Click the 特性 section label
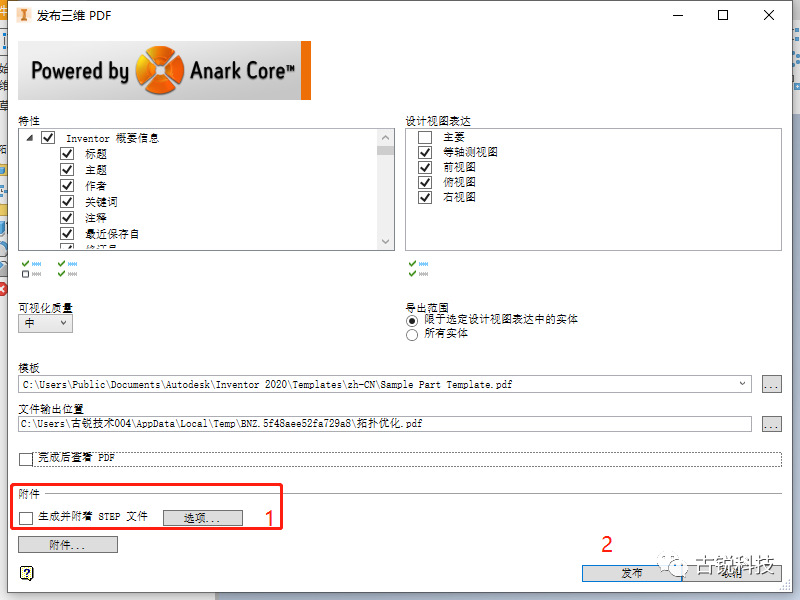 coord(29,121)
